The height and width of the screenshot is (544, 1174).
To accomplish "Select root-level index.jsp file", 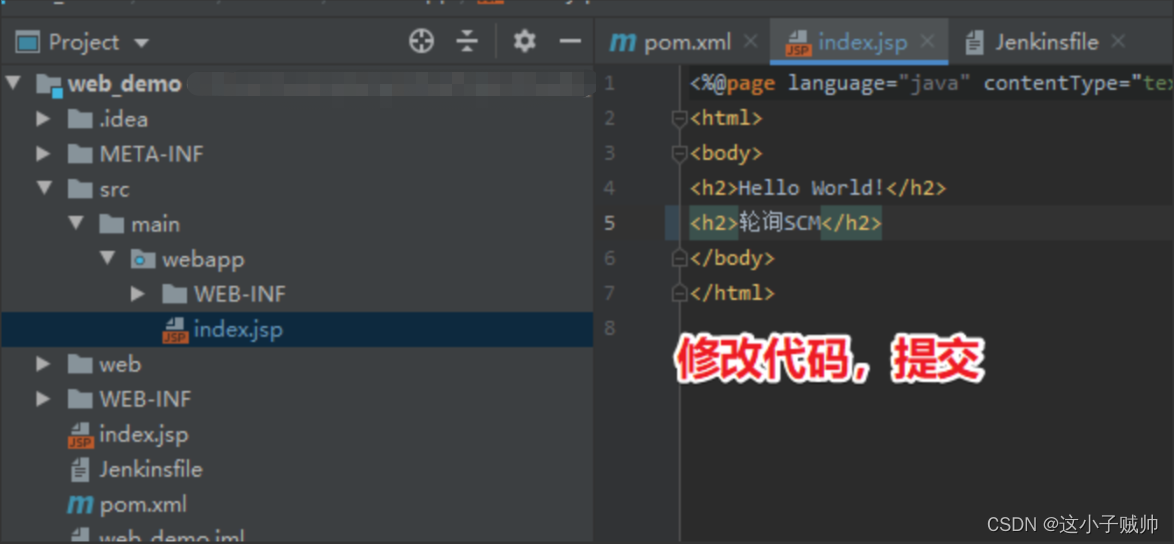I will point(144,434).
